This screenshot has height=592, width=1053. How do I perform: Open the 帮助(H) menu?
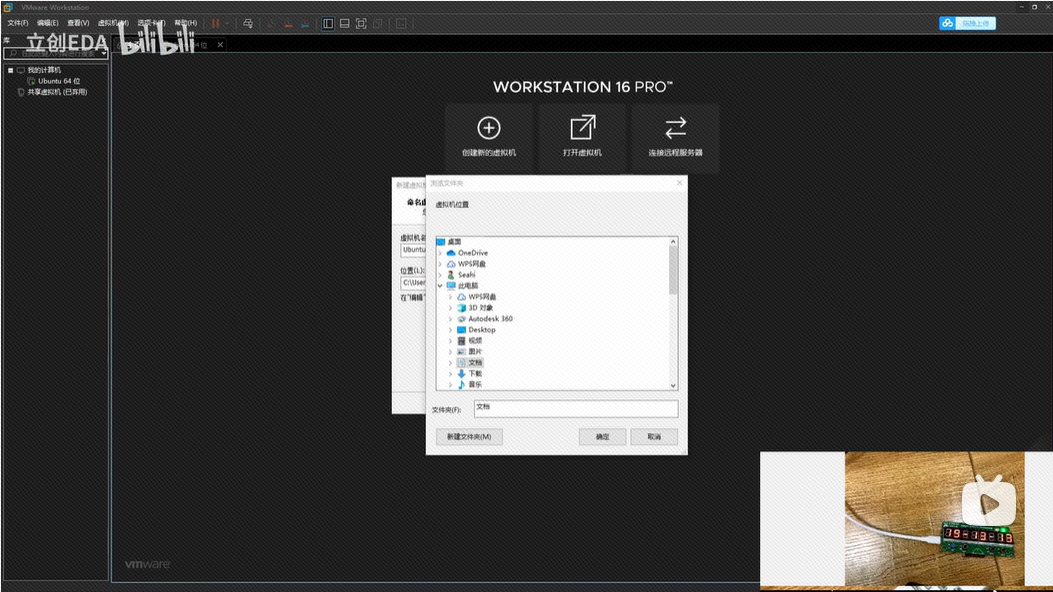click(186, 23)
